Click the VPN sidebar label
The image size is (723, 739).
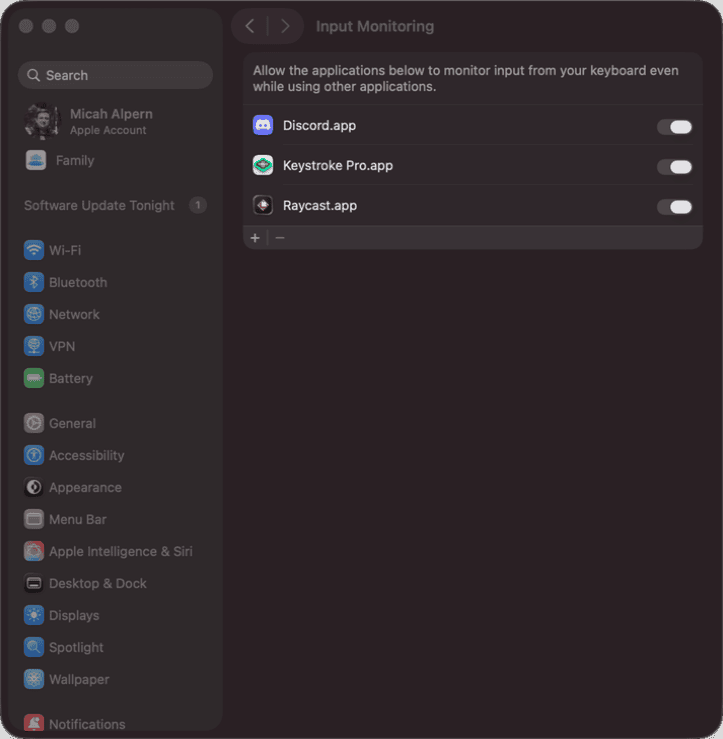pos(62,346)
